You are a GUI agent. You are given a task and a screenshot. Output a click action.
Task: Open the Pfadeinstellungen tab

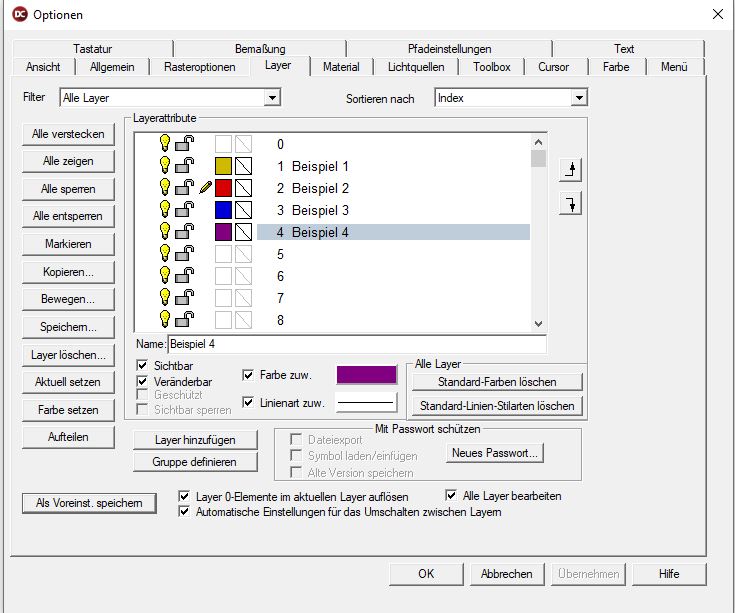[x=449, y=48]
